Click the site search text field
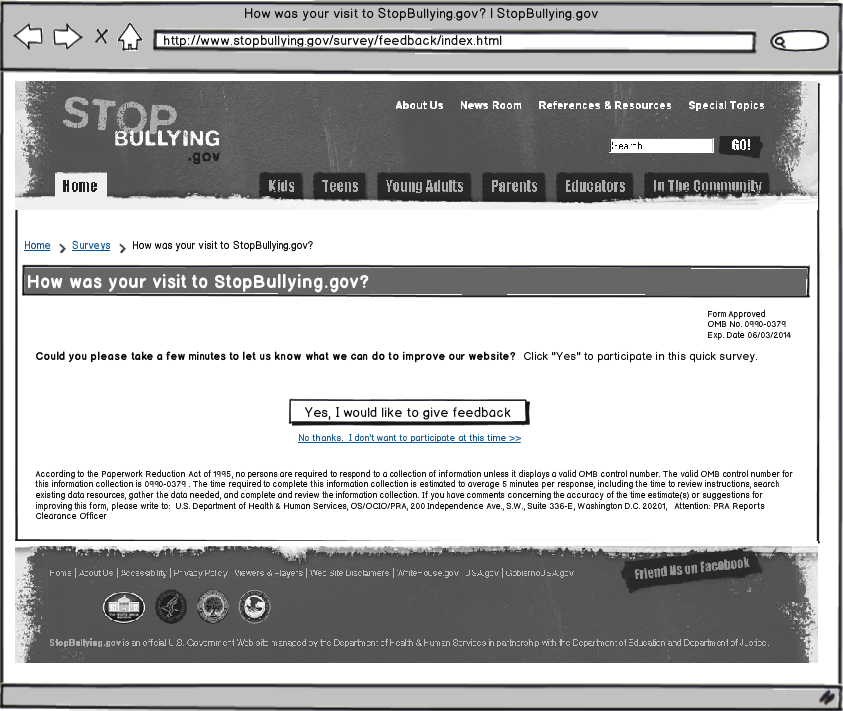This screenshot has width=843, height=711. pos(661,146)
